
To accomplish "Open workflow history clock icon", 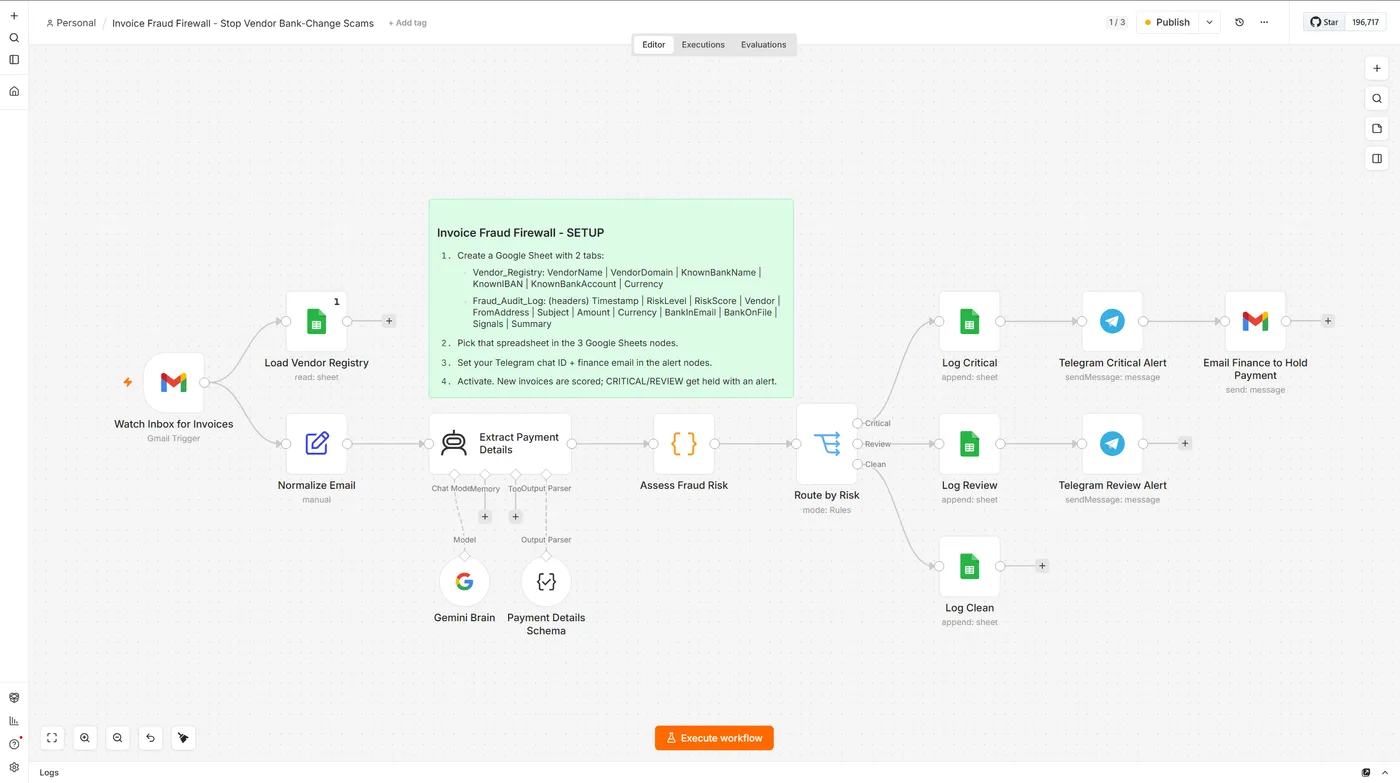I will [1239, 22].
